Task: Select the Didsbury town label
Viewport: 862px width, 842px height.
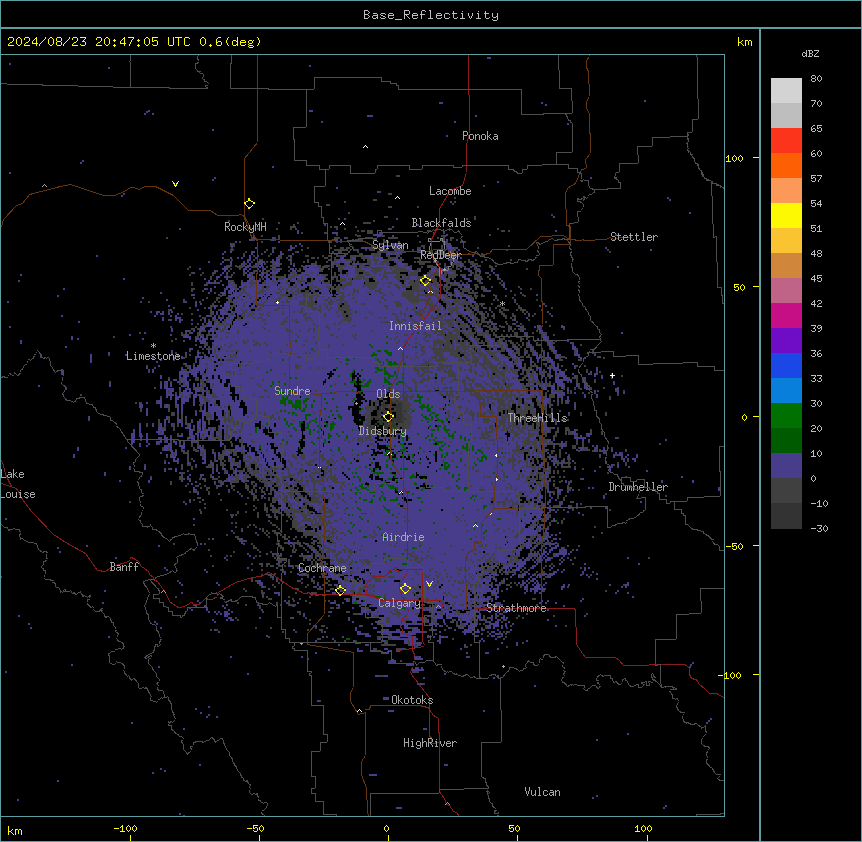Action: point(383,431)
